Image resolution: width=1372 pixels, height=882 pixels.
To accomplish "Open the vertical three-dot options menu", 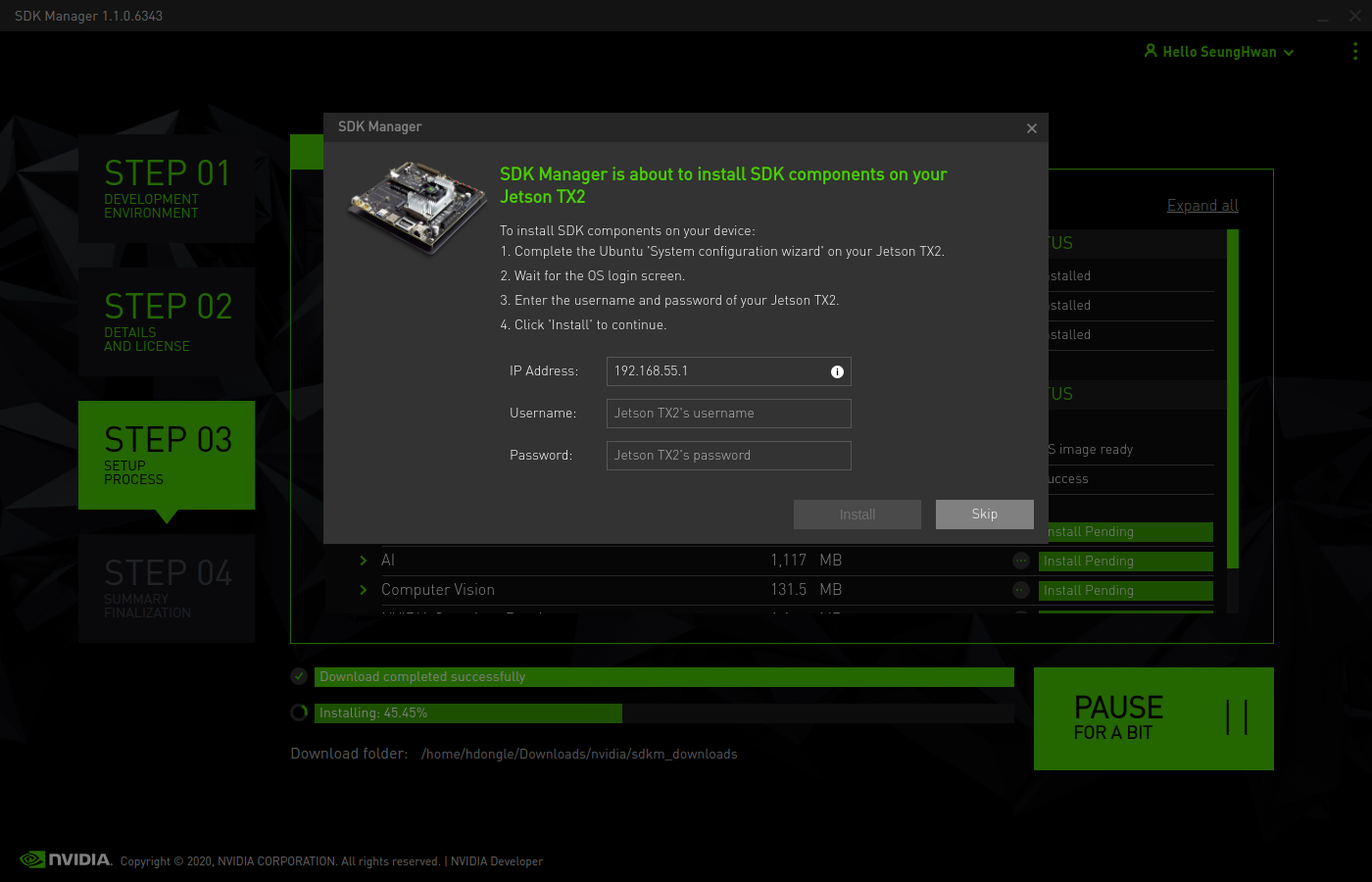I will click(x=1355, y=51).
